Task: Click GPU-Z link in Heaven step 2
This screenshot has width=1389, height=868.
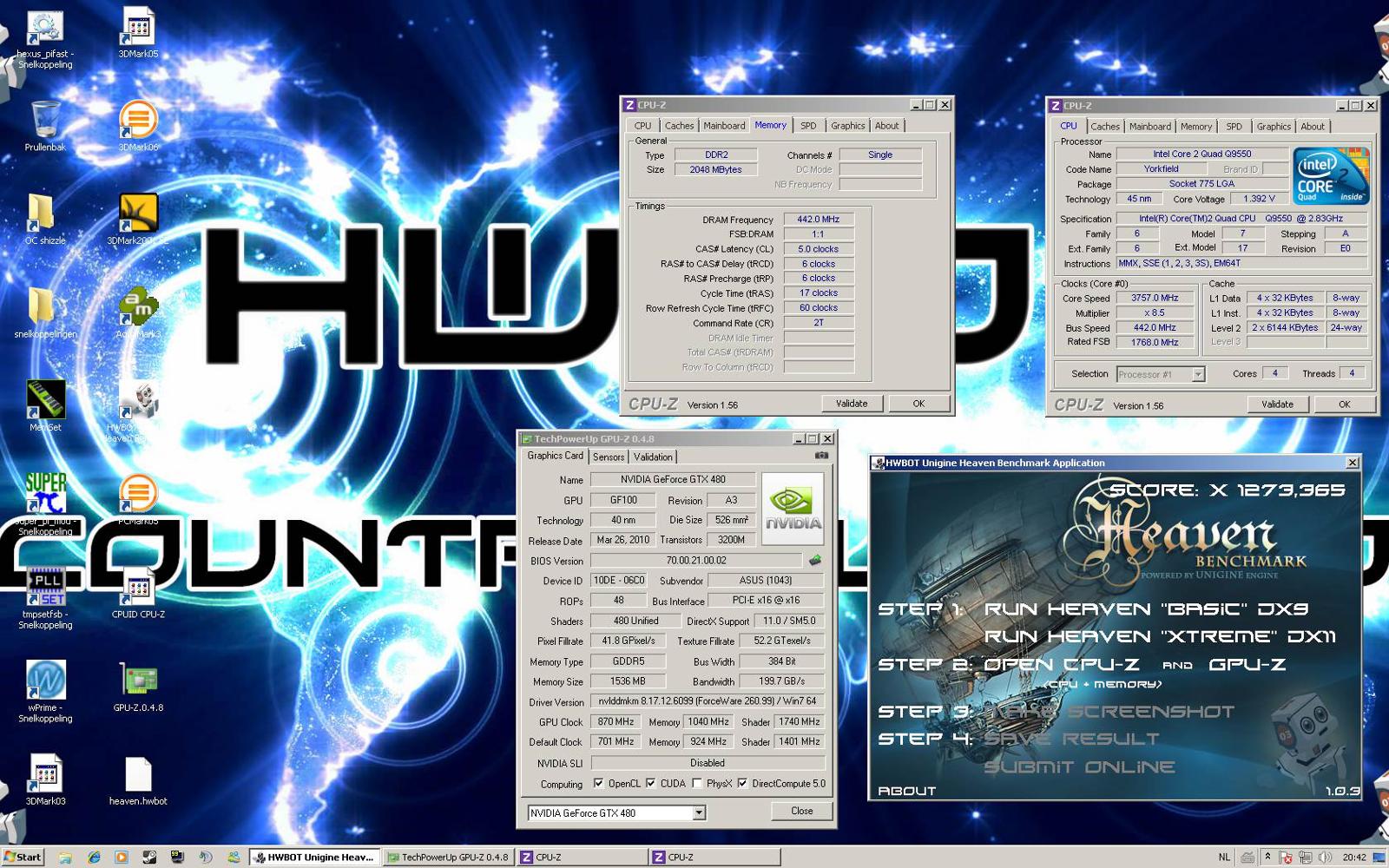Action: [1247, 665]
